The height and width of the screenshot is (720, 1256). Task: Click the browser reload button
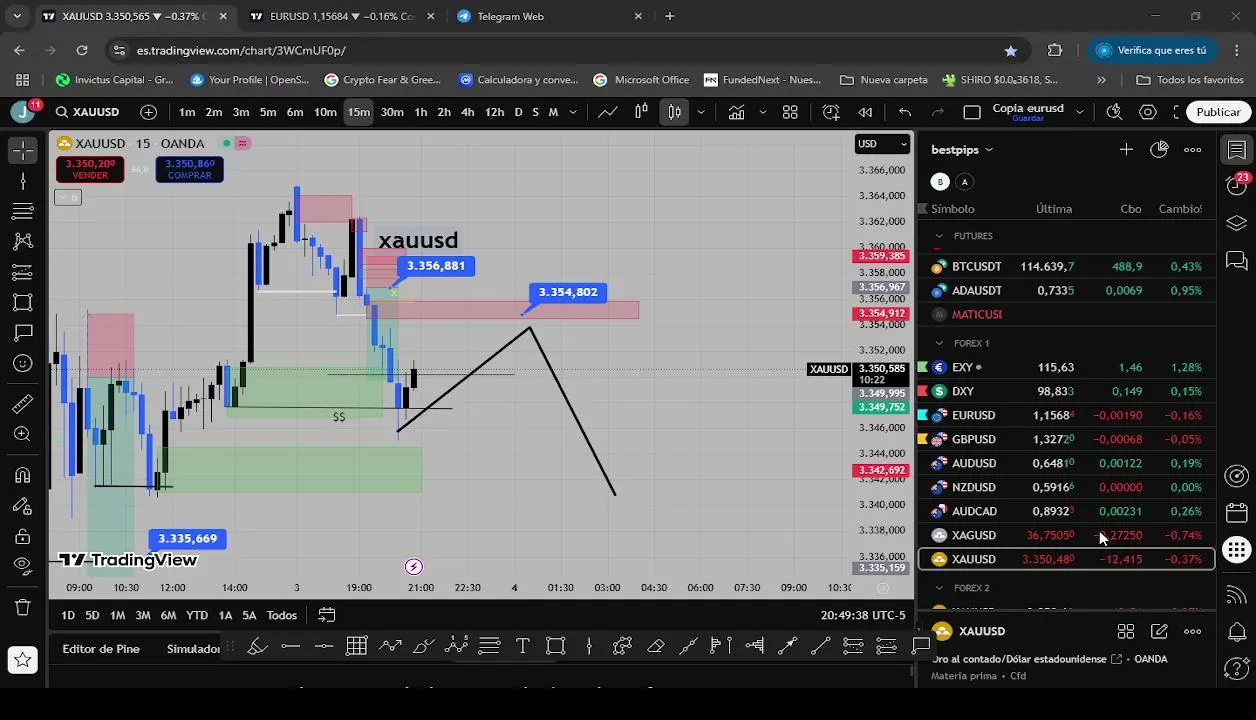tap(82, 50)
